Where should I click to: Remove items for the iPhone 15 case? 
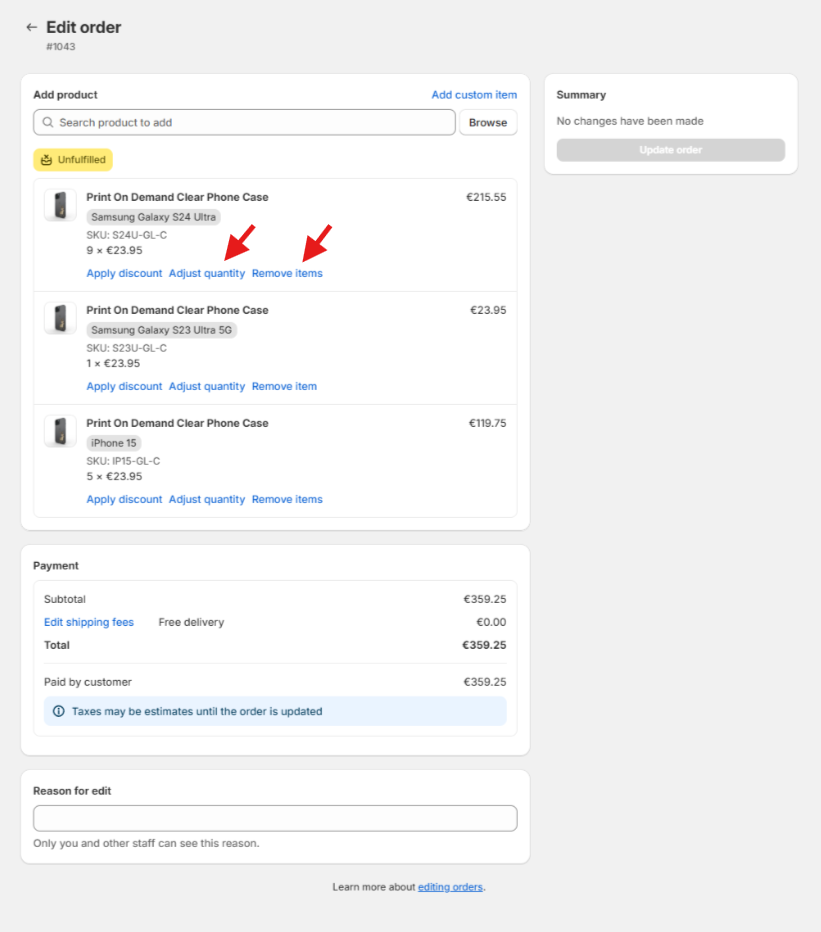(287, 500)
